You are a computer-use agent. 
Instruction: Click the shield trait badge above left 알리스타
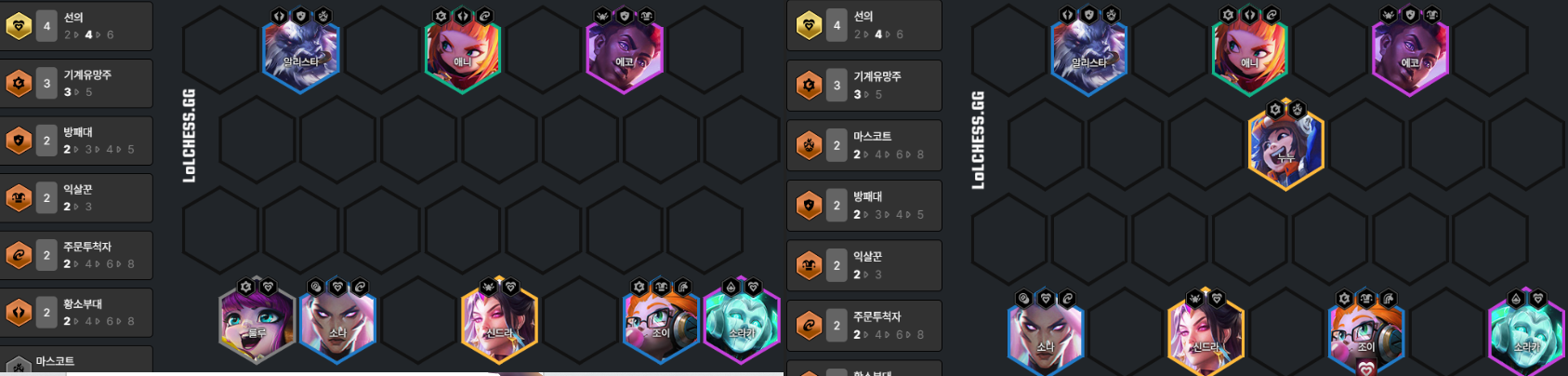coord(300,17)
